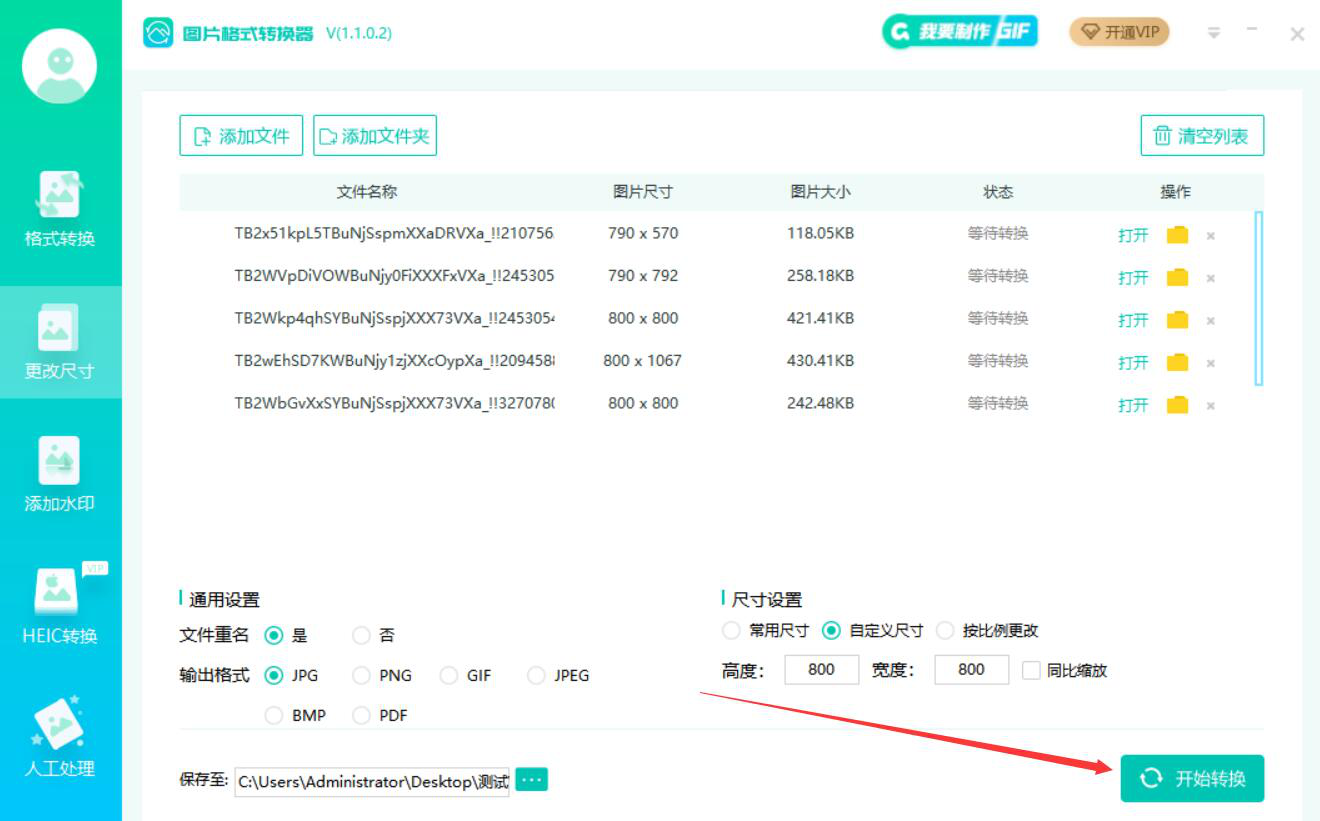The width and height of the screenshot is (1320, 821).
Task: Browse save folder with the ... button
Action: [x=532, y=779]
